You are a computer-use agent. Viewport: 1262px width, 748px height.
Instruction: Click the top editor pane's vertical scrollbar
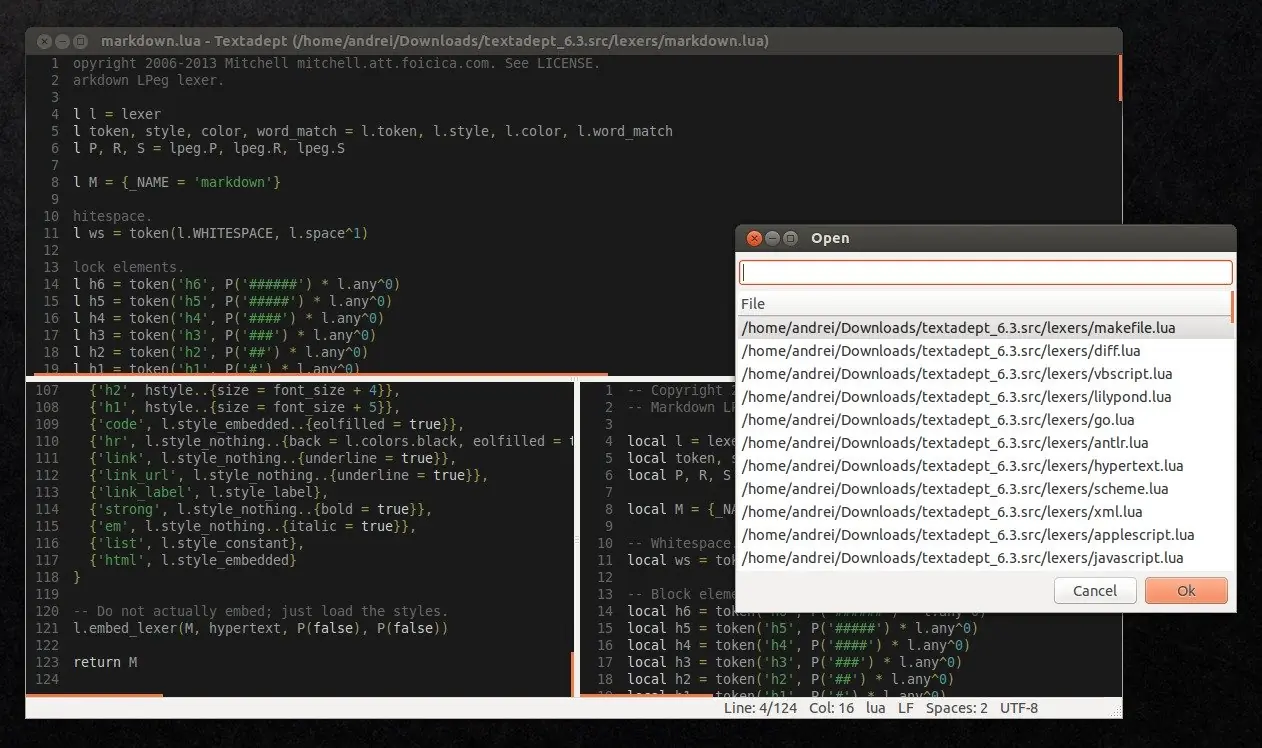(x=1120, y=78)
